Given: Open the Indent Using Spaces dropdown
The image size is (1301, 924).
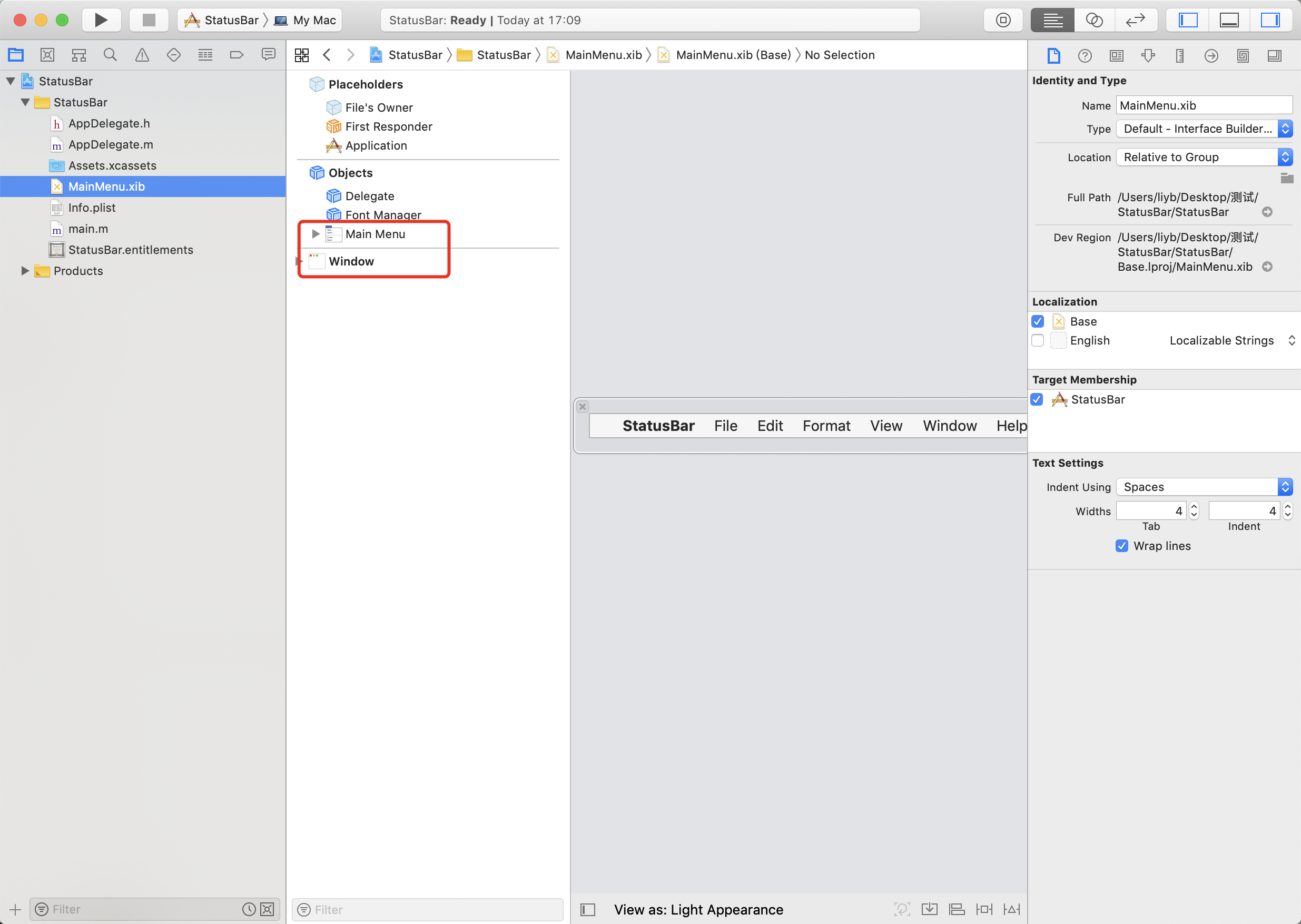Looking at the screenshot, I should click(x=1204, y=487).
